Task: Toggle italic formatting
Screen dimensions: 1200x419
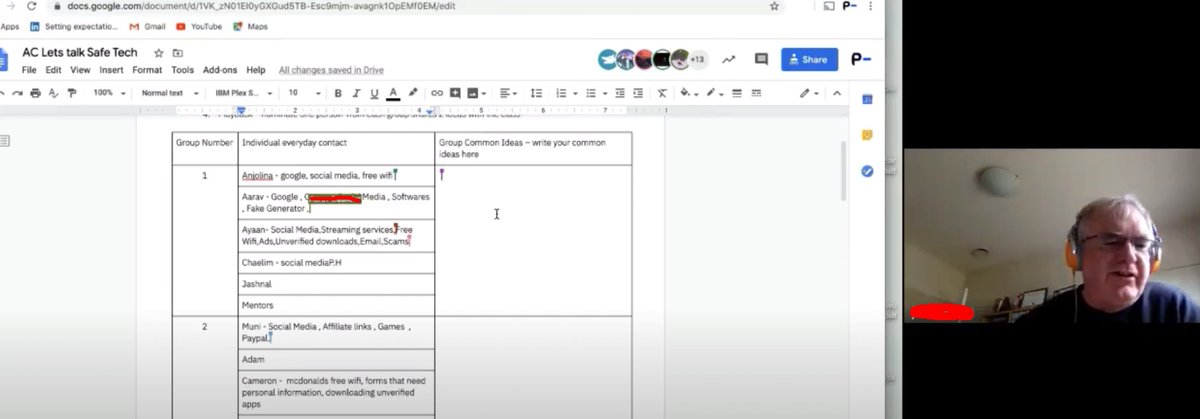Action: 356,93
